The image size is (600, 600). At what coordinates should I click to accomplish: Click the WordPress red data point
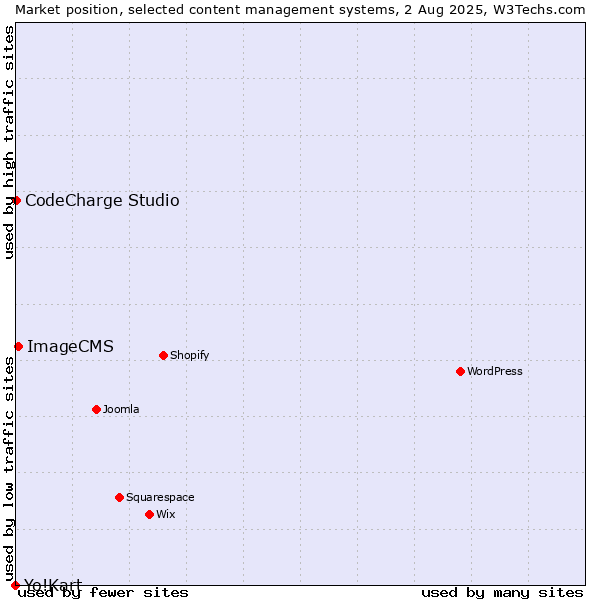460,371
